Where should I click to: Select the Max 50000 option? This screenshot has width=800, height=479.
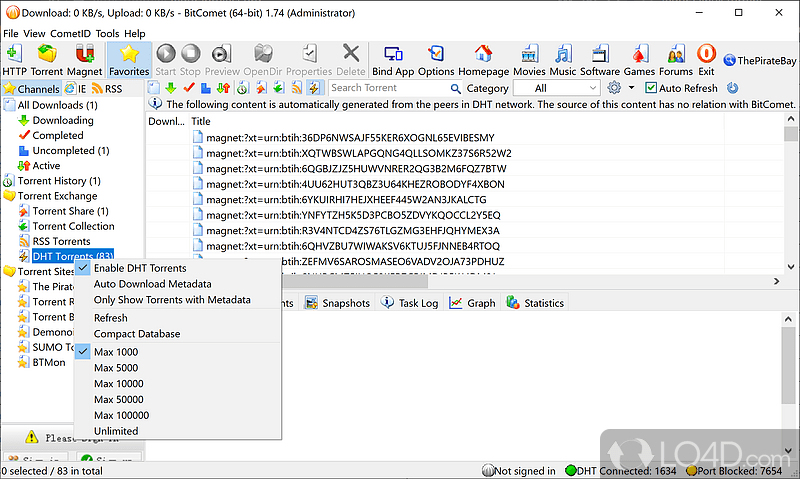(178, 399)
